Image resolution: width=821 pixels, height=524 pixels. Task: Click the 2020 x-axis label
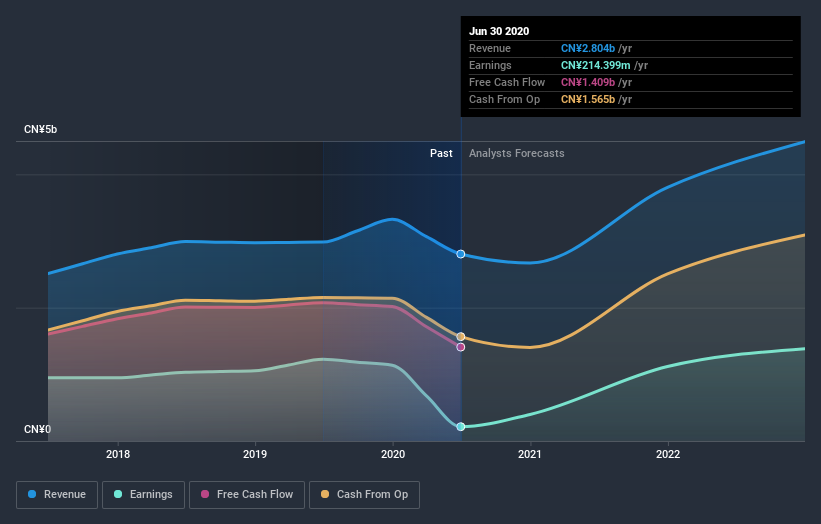click(393, 454)
